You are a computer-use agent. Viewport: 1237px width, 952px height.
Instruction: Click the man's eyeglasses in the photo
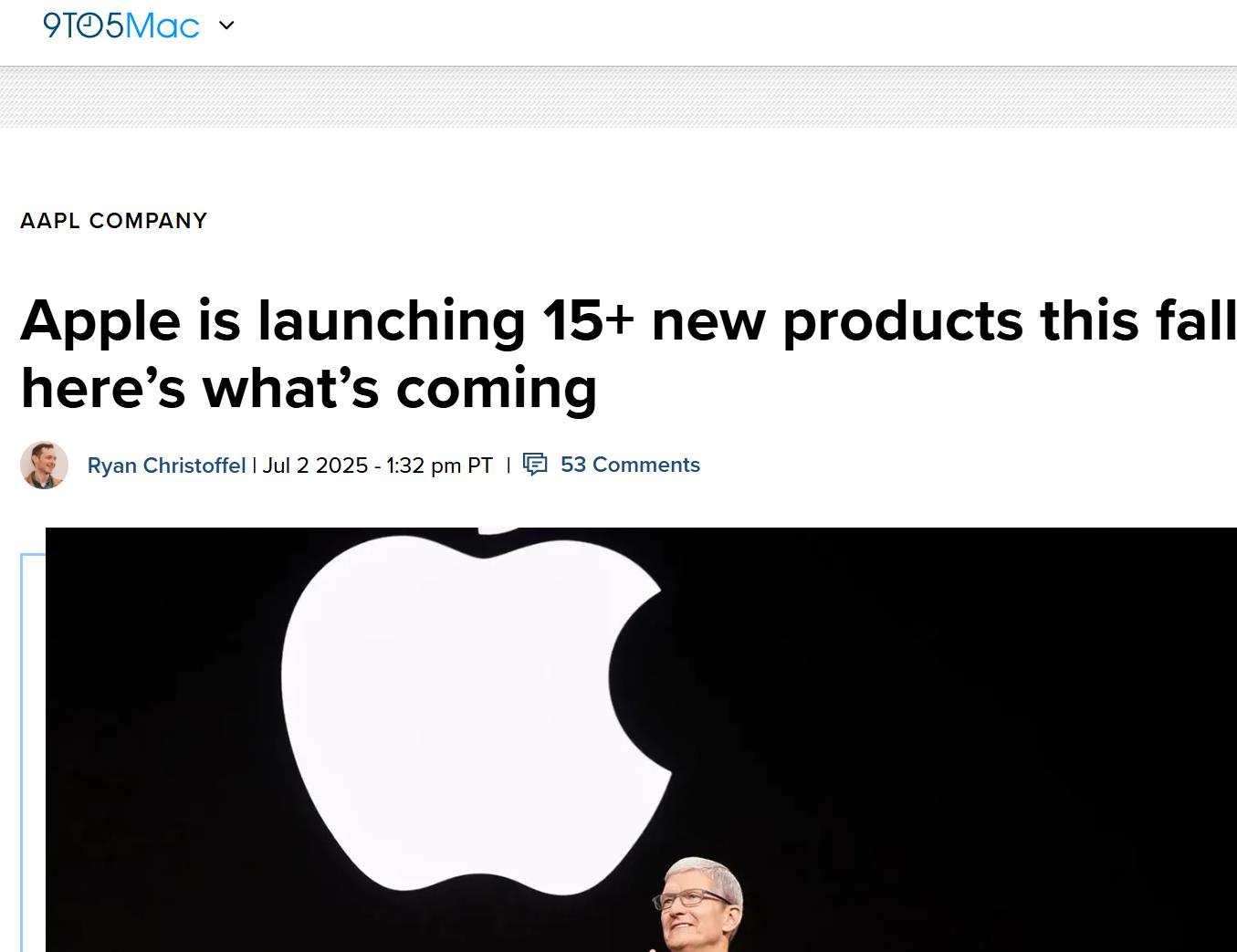coord(689,899)
